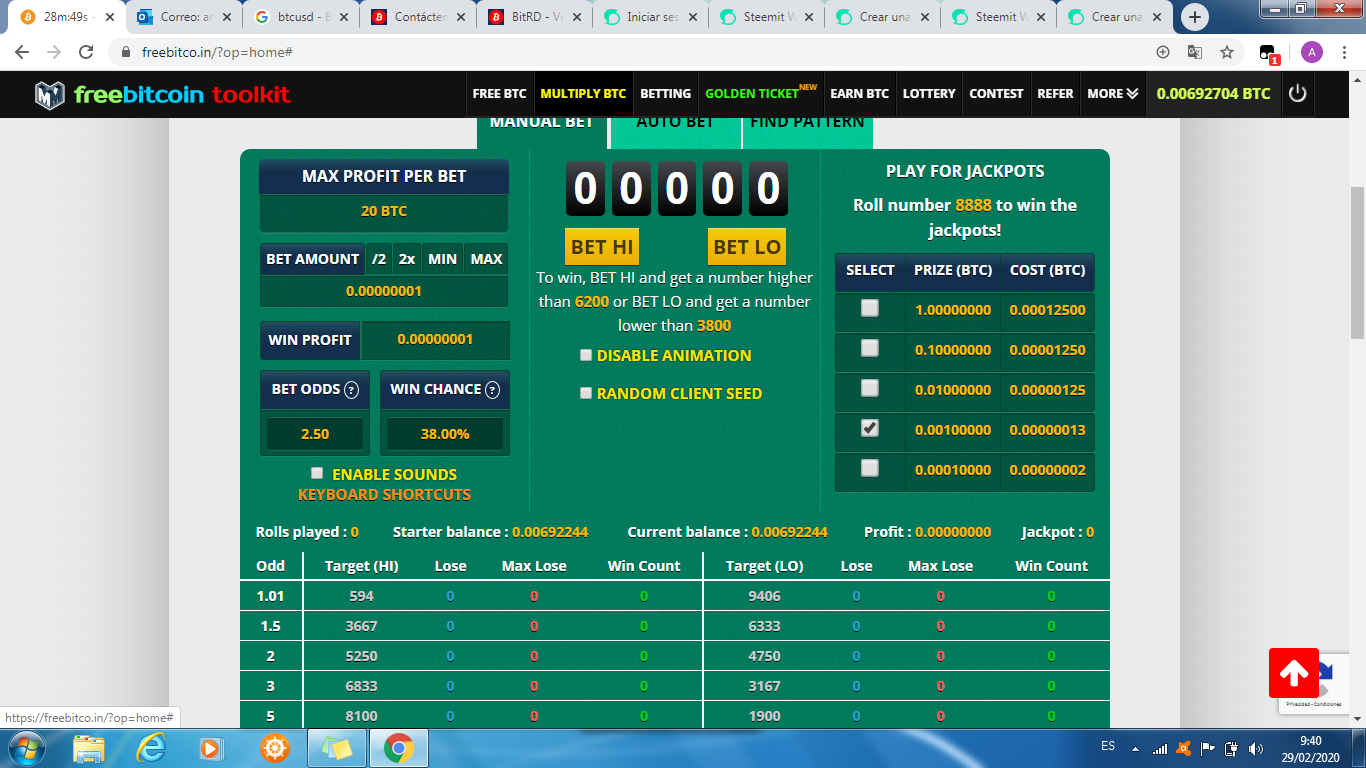Open a new browser tab
Screen dimensions: 1366x768
[1195, 17]
